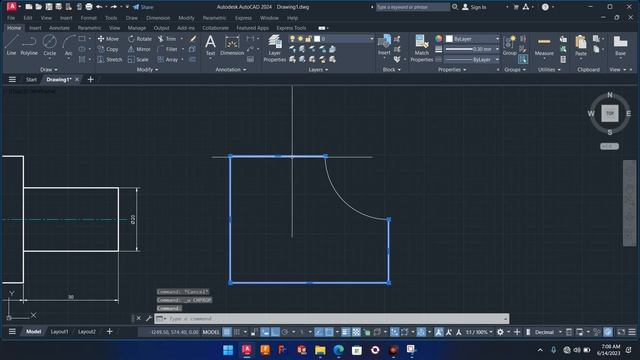The height and width of the screenshot is (360, 640).
Task: Switch to the Annotate ribbon tab
Action: coord(59,28)
